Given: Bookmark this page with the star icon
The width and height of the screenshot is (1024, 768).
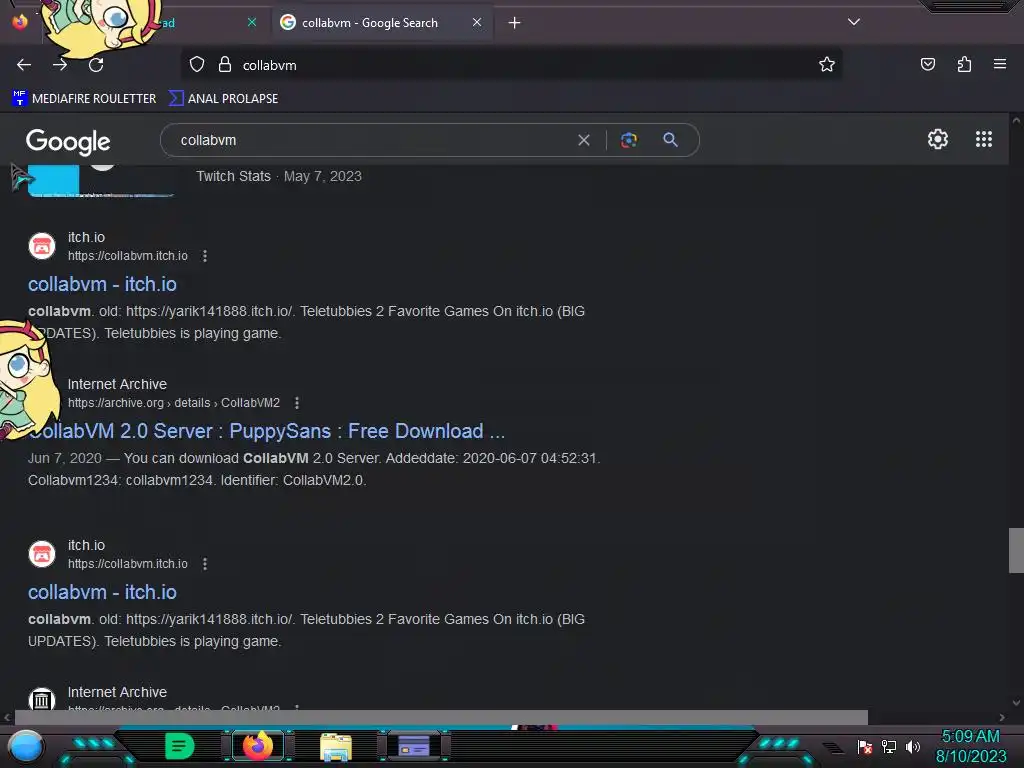Looking at the screenshot, I should pos(827,64).
